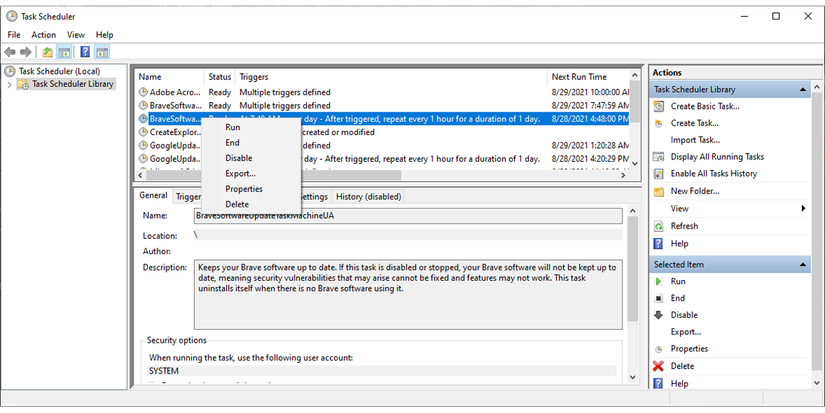Click Export... in the Selected Item pane
This screenshot has width=825, height=413.
[686, 332]
